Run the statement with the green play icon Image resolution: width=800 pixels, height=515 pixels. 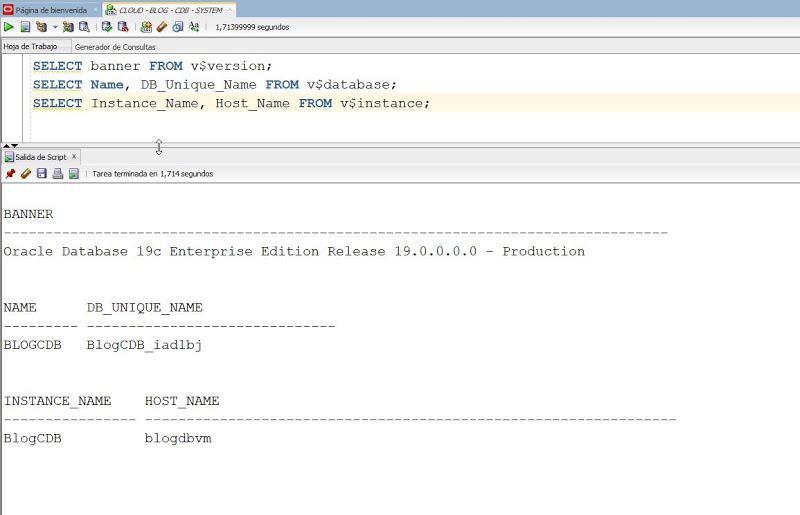coord(9,27)
